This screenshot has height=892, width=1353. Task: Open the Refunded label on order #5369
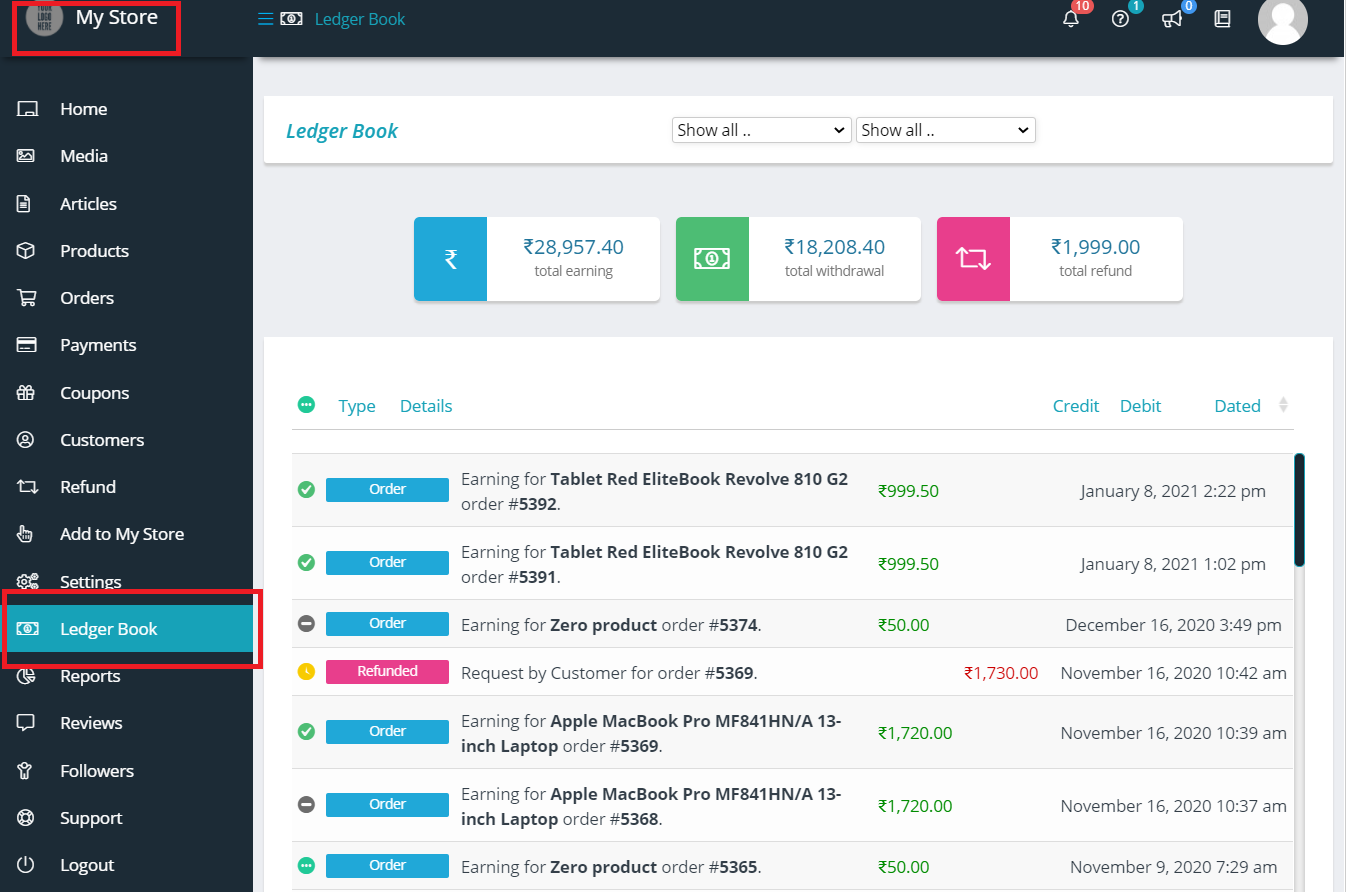387,671
